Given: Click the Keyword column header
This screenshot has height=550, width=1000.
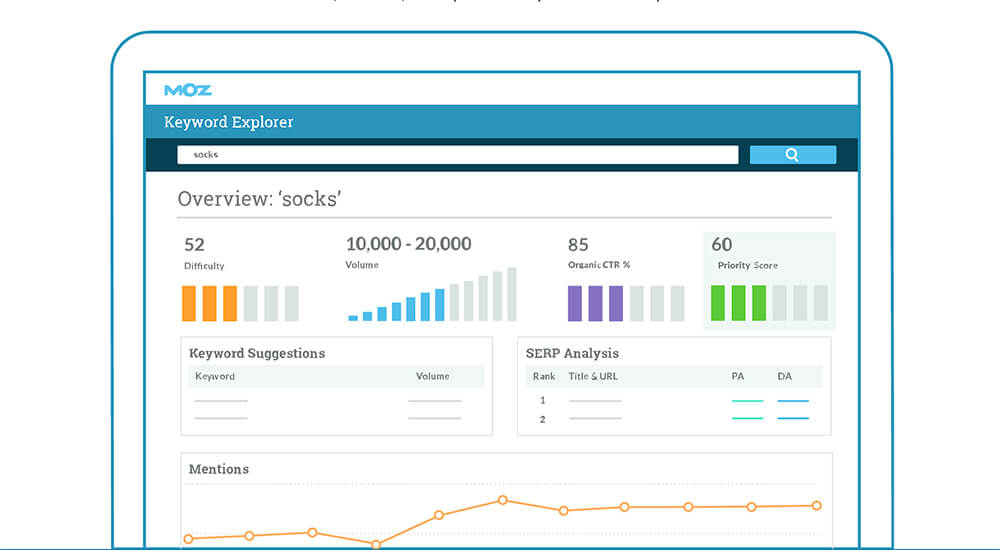Looking at the screenshot, I should click(x=215, y=376).
